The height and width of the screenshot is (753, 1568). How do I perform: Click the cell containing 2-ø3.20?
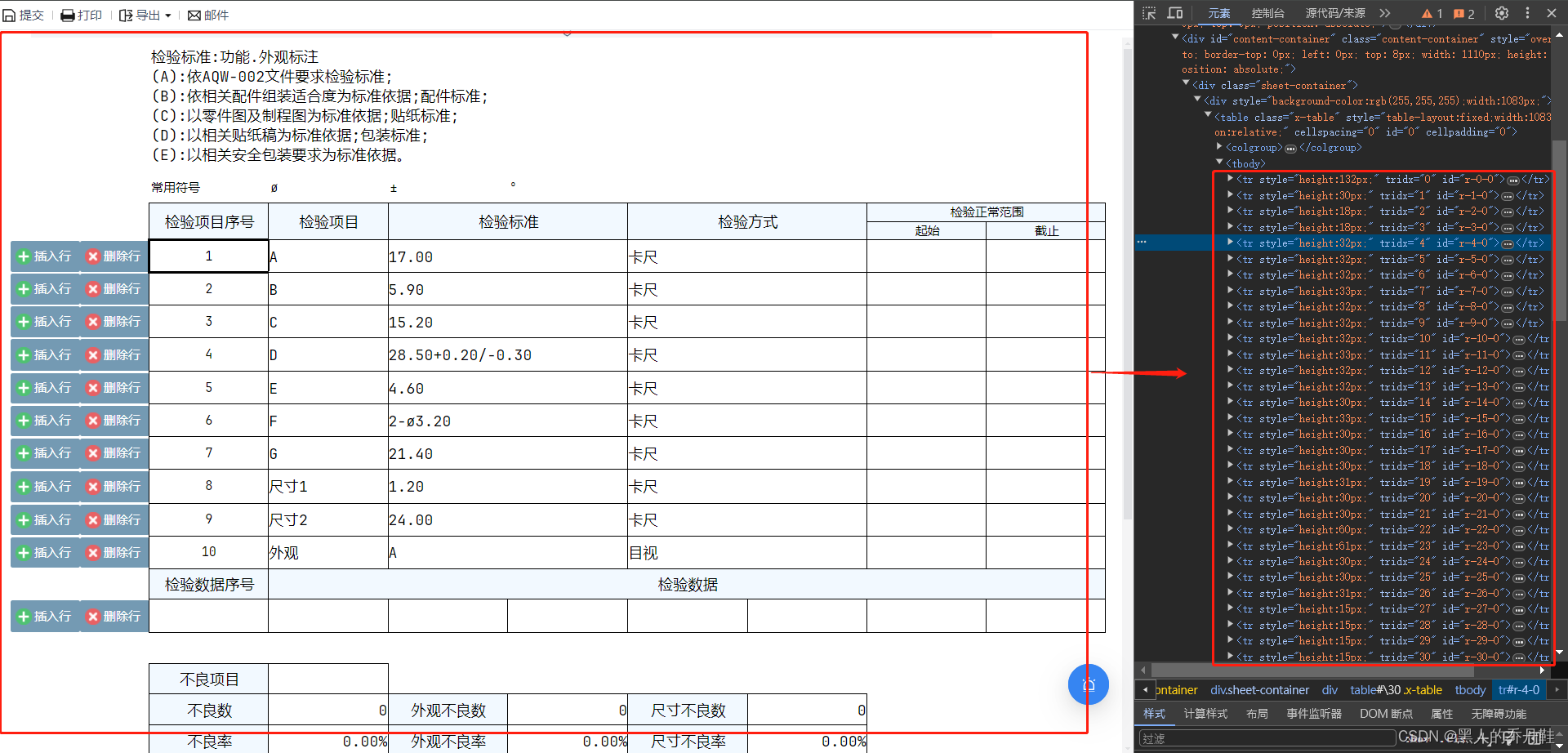tap(508, 421)
